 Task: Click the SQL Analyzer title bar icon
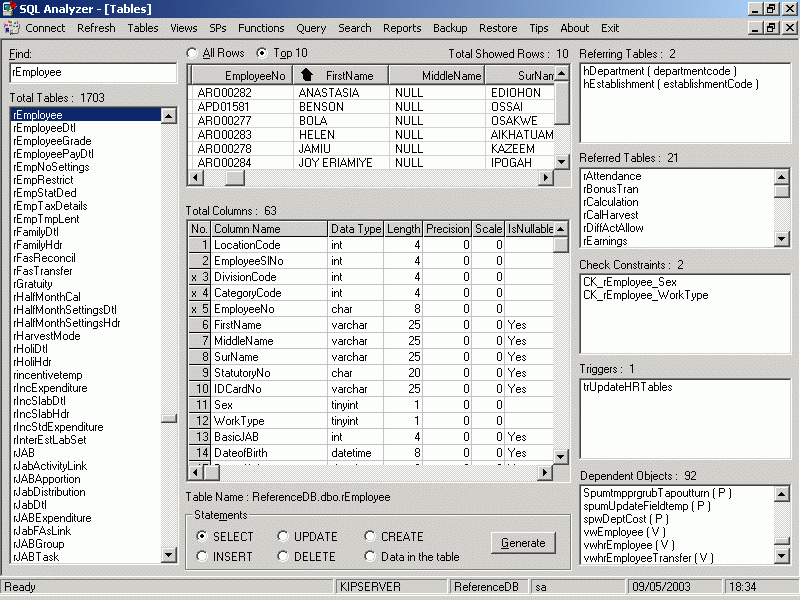9,8
